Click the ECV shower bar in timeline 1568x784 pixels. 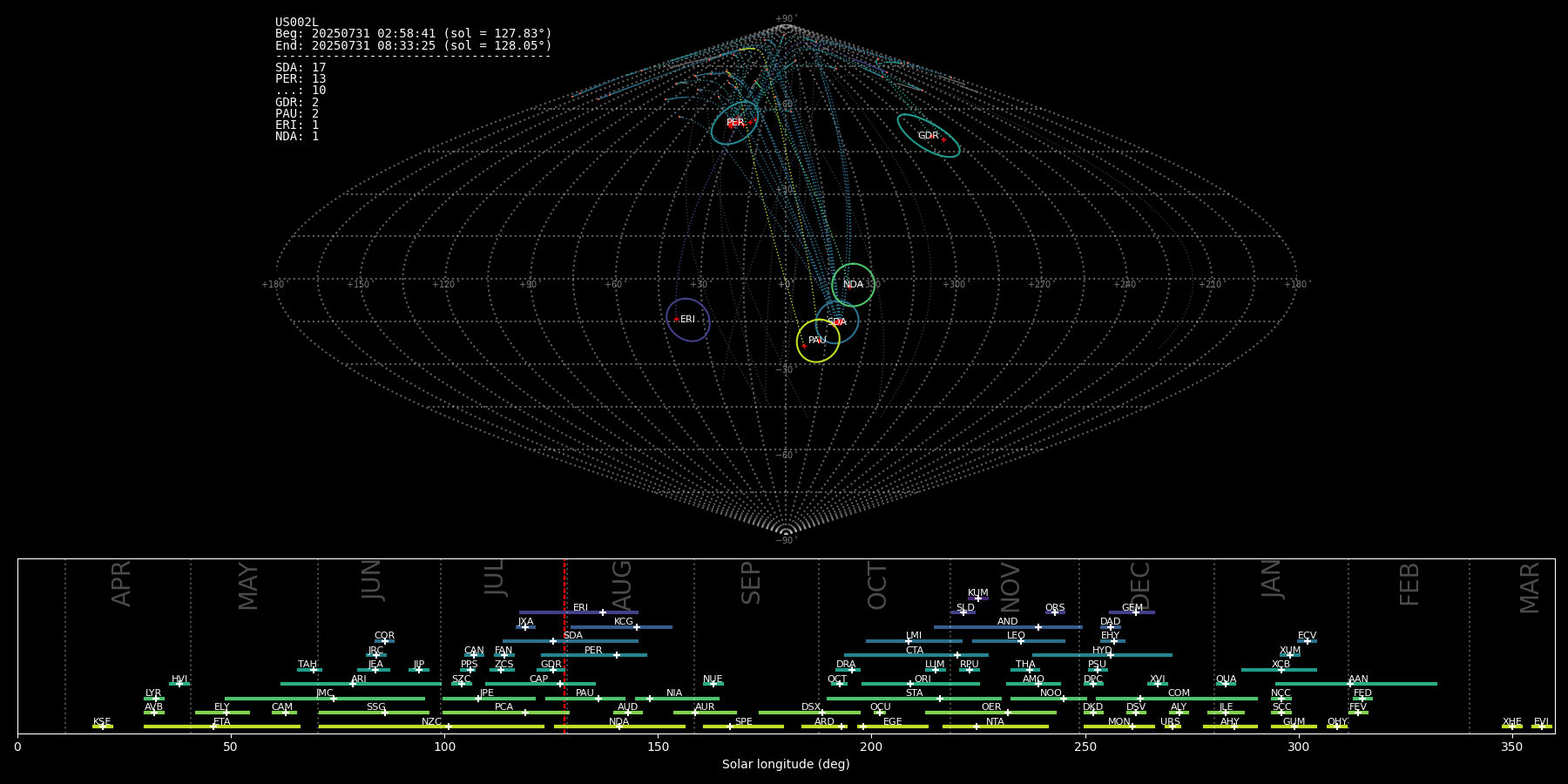1307,641
